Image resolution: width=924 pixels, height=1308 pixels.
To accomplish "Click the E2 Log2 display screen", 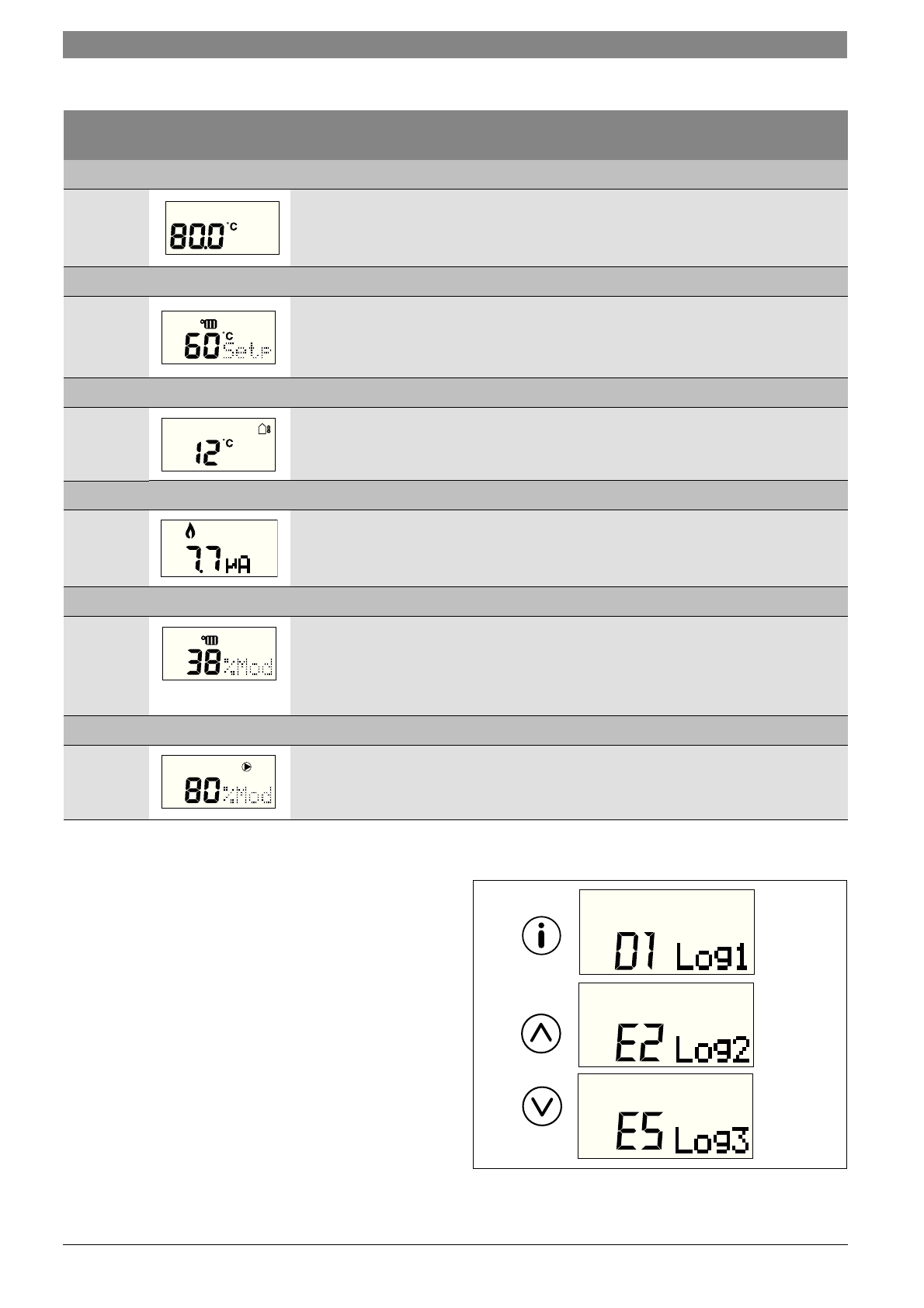I will 665,1024.
